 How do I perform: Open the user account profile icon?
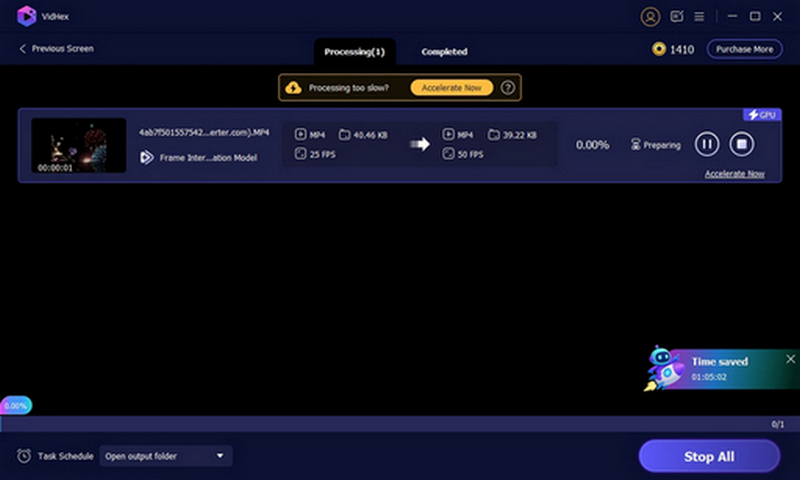650,17
